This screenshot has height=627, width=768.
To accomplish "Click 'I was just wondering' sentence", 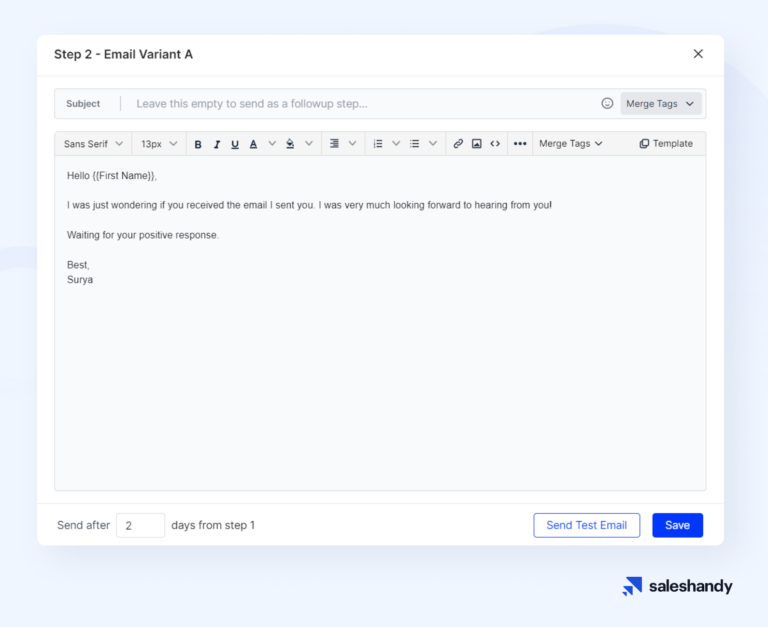I will point(309,205).
